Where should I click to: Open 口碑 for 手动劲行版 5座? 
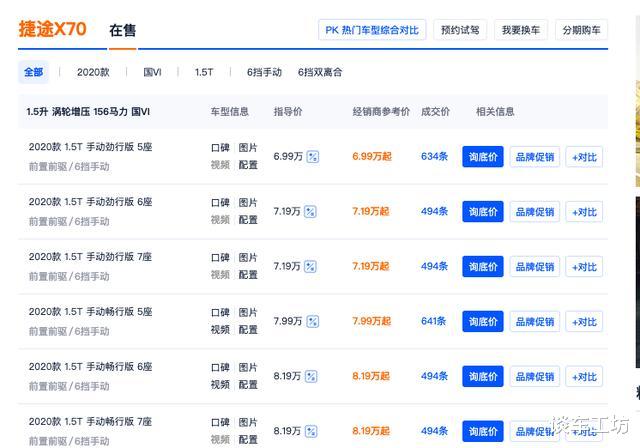pyautogui.click(x=220, y=148)
